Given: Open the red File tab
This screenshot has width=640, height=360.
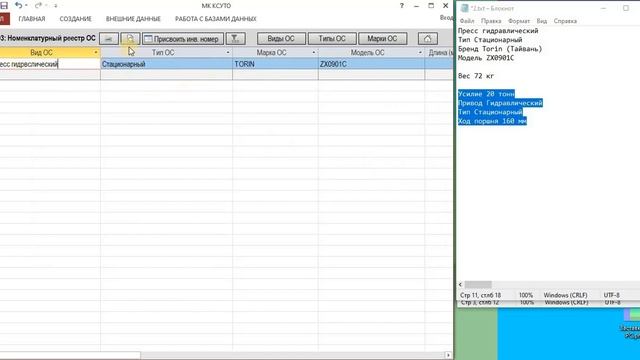Looking at the screenshot, I should click(x=4, y=19).
